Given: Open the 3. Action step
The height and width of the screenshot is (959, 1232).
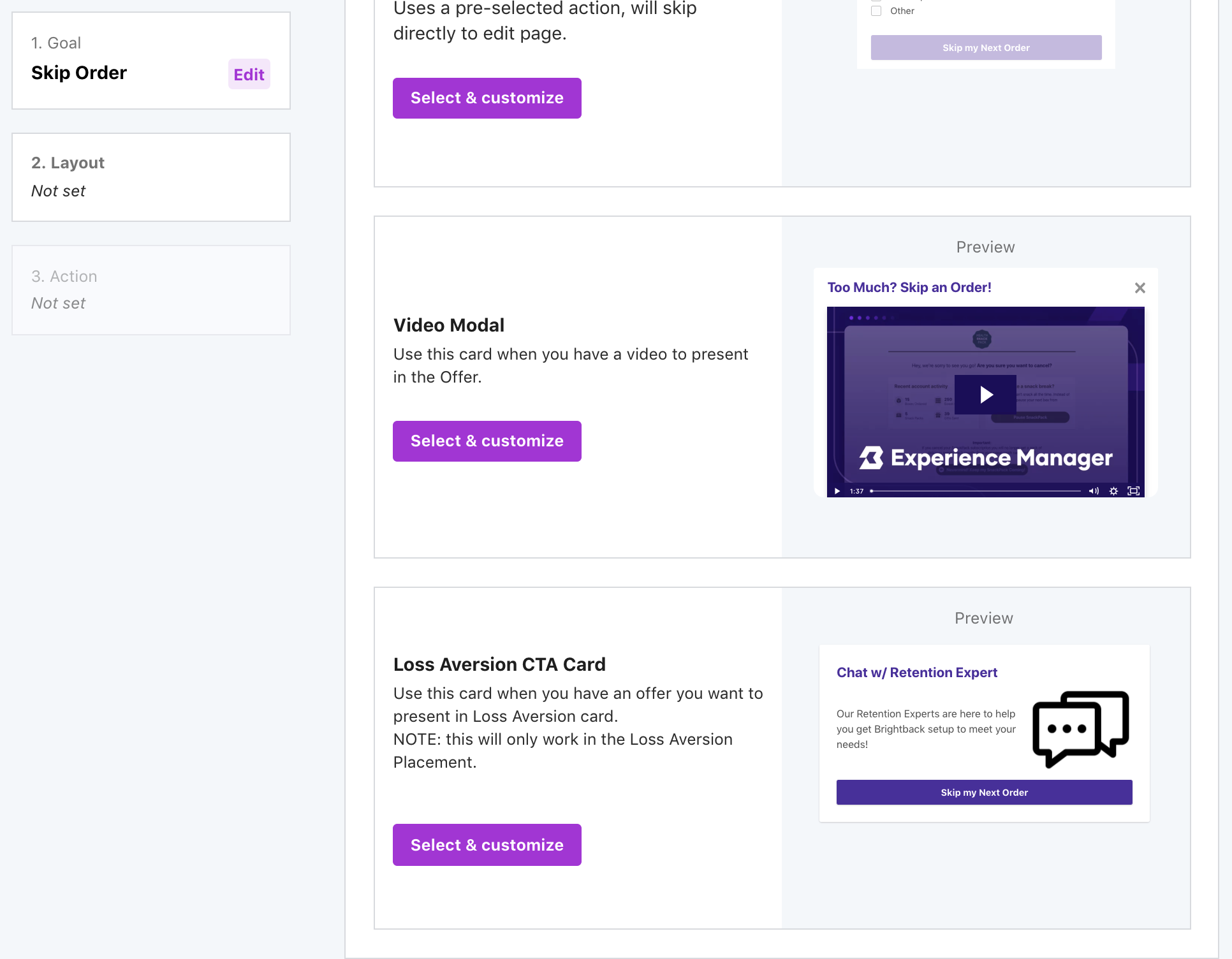Looking at the screenshot, I should tap(151, 290).
